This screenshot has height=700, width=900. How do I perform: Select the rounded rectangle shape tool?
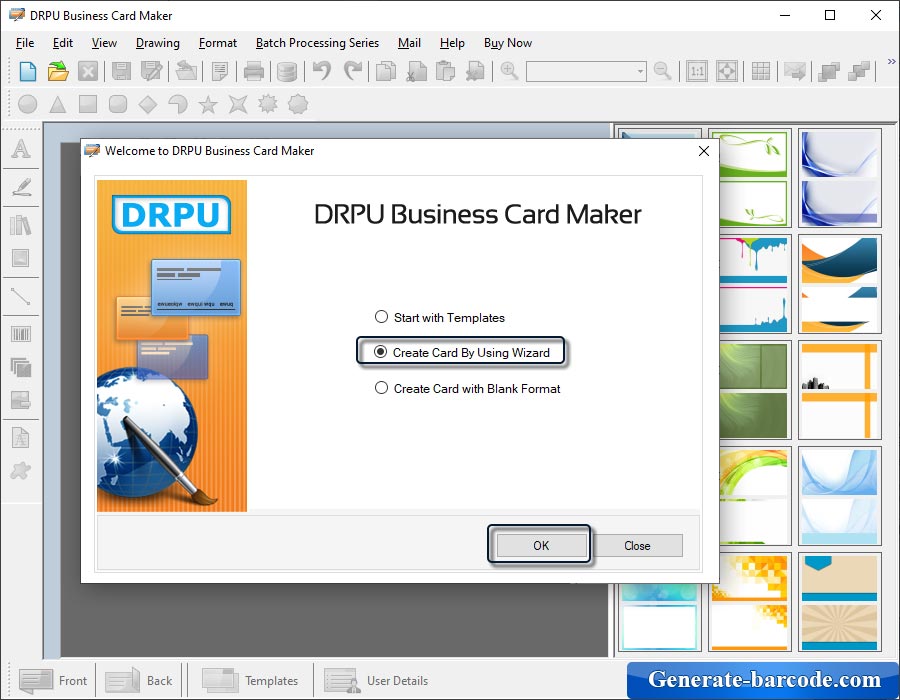(118, 104)
